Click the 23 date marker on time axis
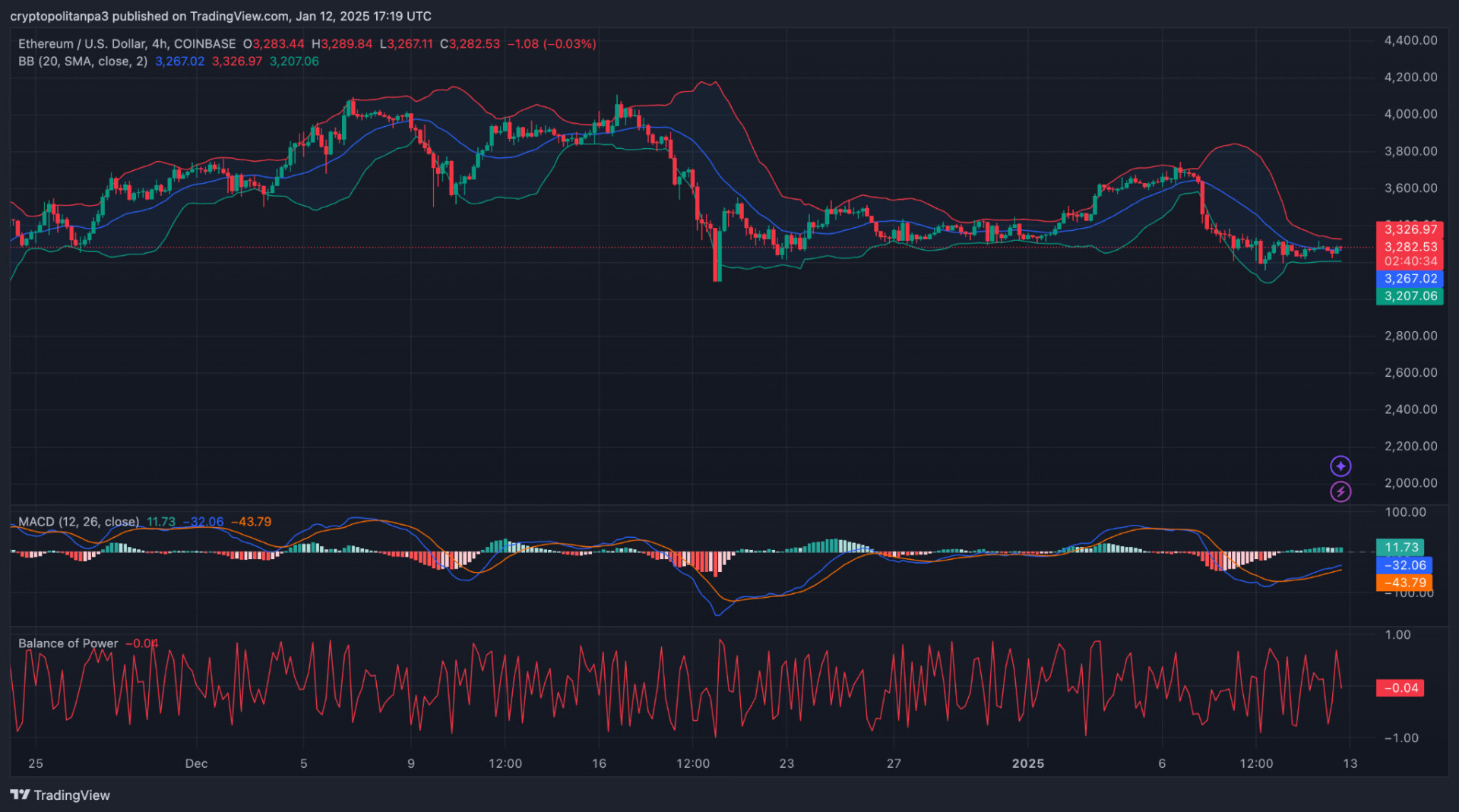The image size is (1459, 812). point(786,763)
